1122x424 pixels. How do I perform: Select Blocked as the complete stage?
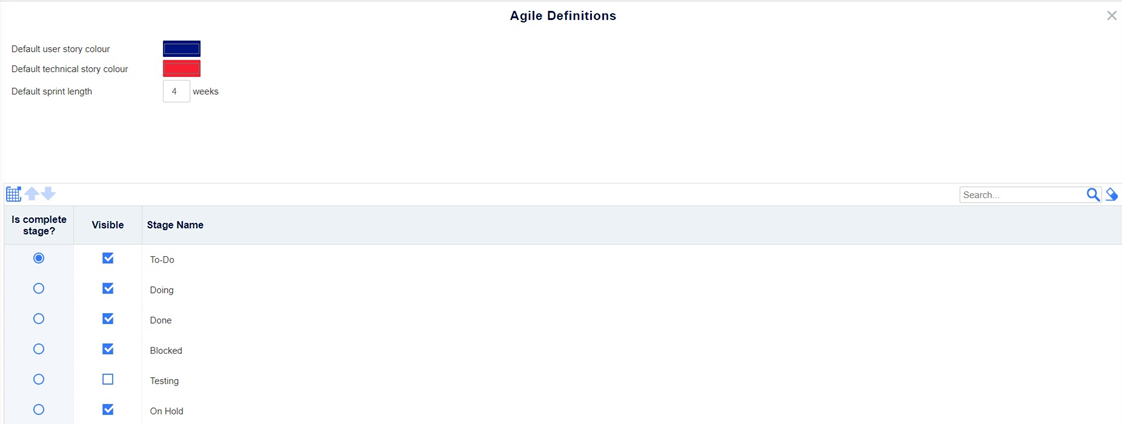39,349
